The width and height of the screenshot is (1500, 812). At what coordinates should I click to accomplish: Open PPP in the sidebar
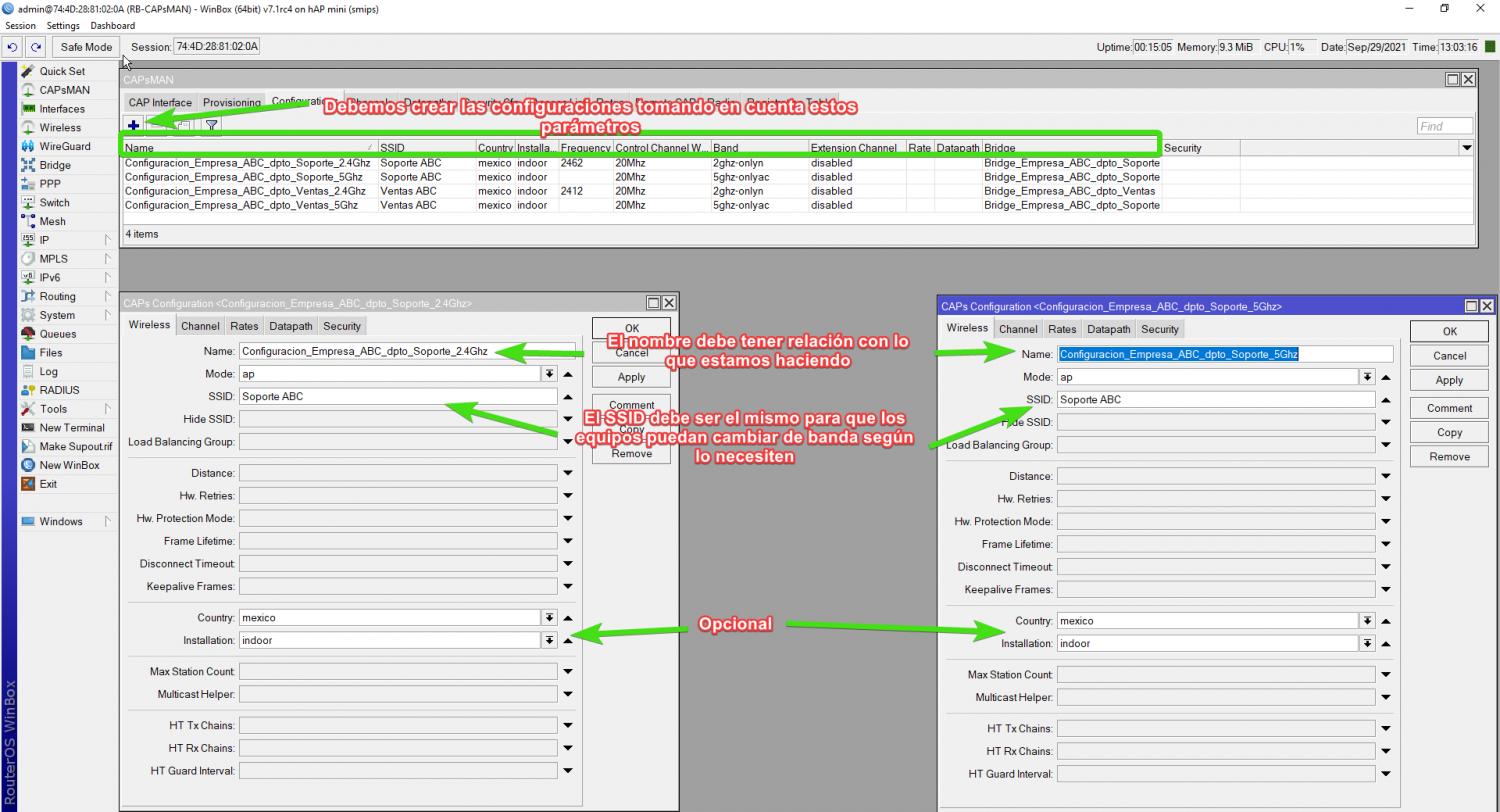50,184
